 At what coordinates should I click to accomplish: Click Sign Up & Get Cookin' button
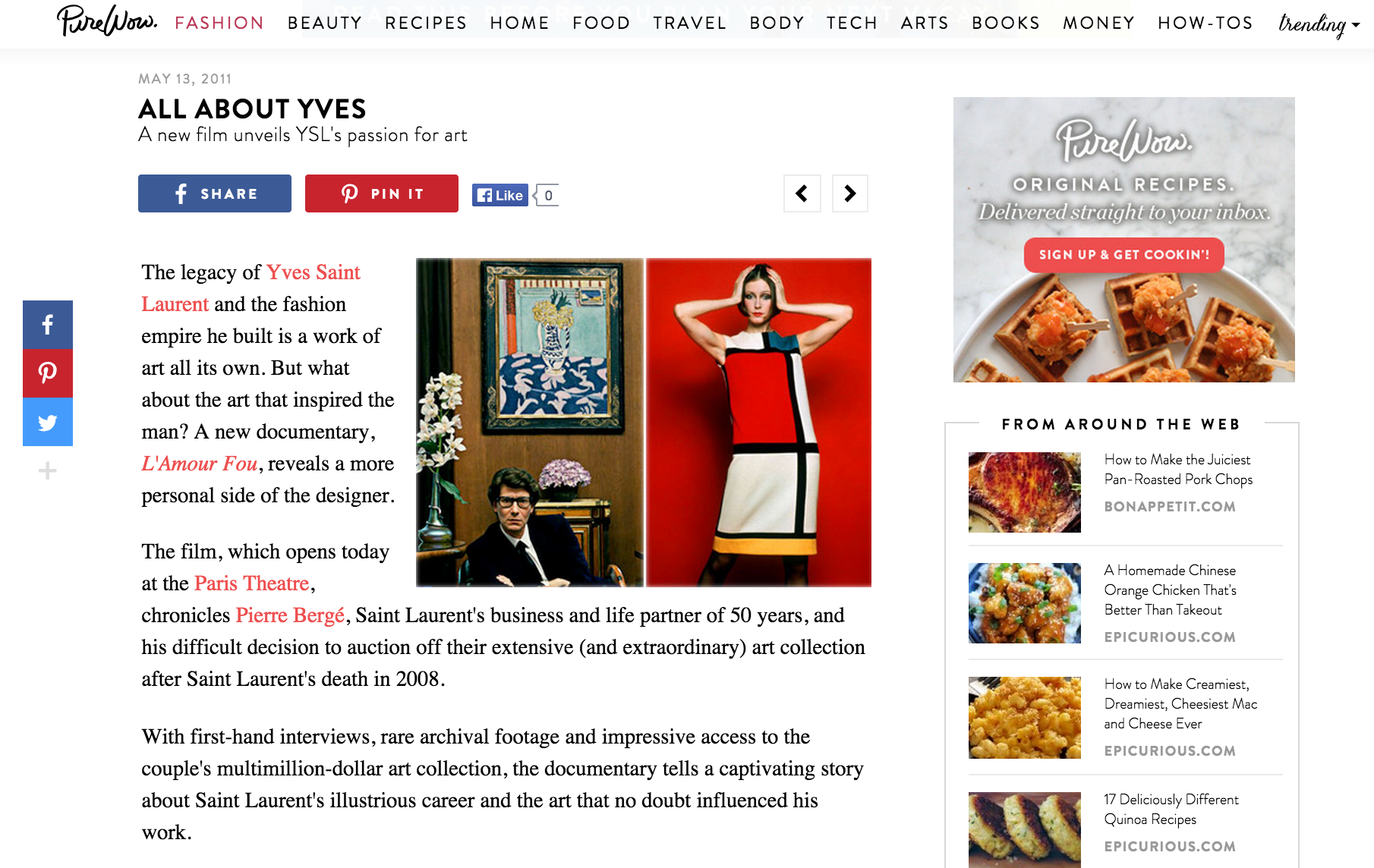pyautogui.click(x=1124, y=255)
